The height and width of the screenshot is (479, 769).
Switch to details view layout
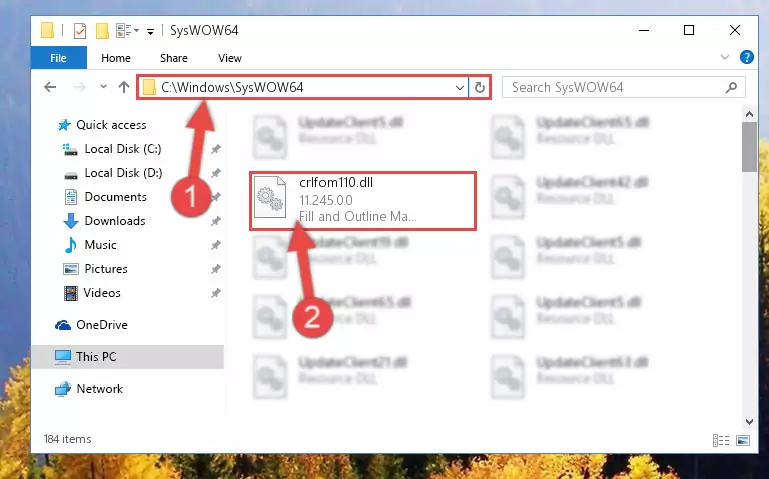click(720, 440)
